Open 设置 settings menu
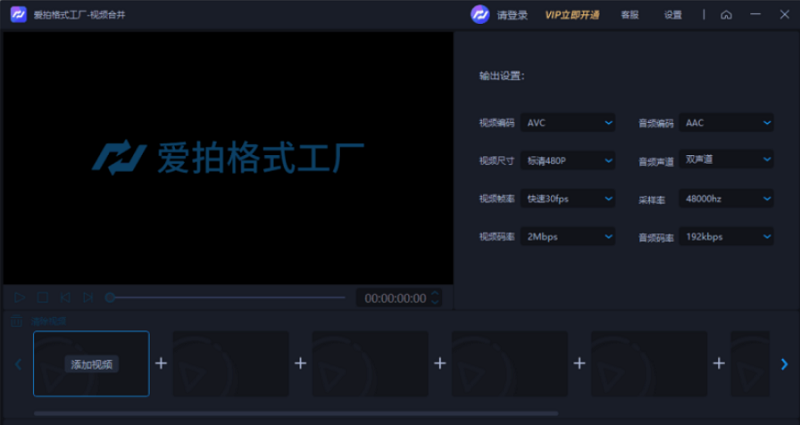 673,15
